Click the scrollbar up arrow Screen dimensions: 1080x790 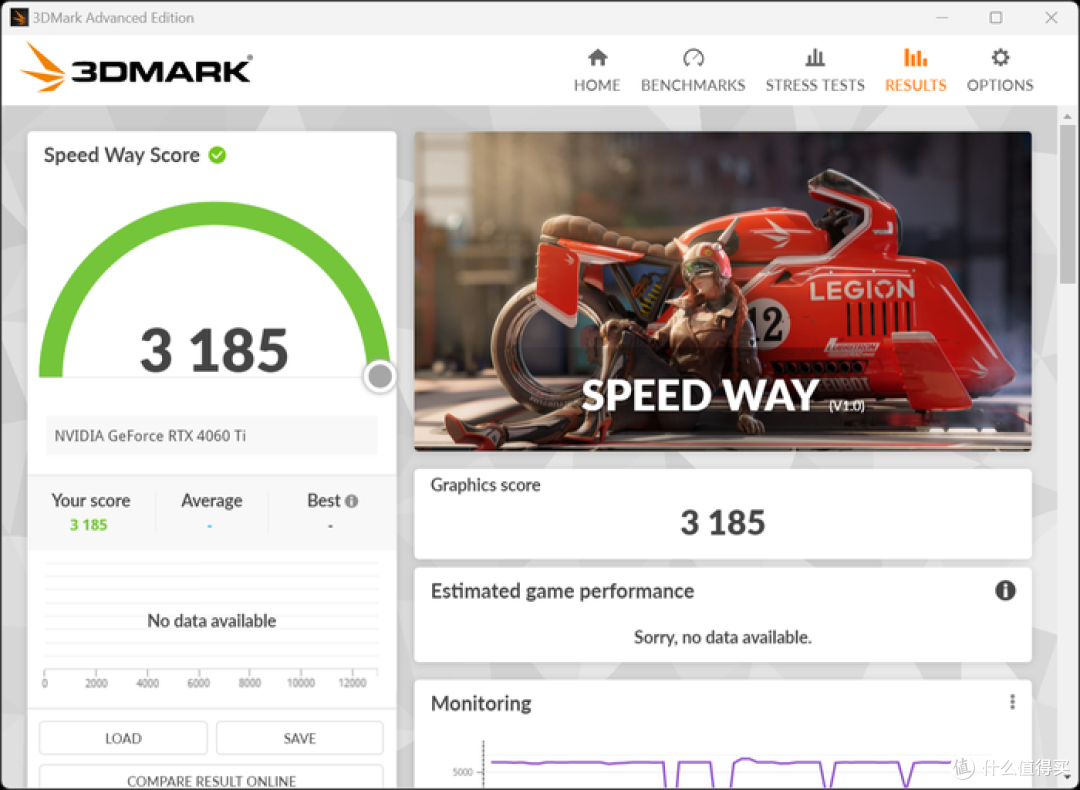(1067, 116)
